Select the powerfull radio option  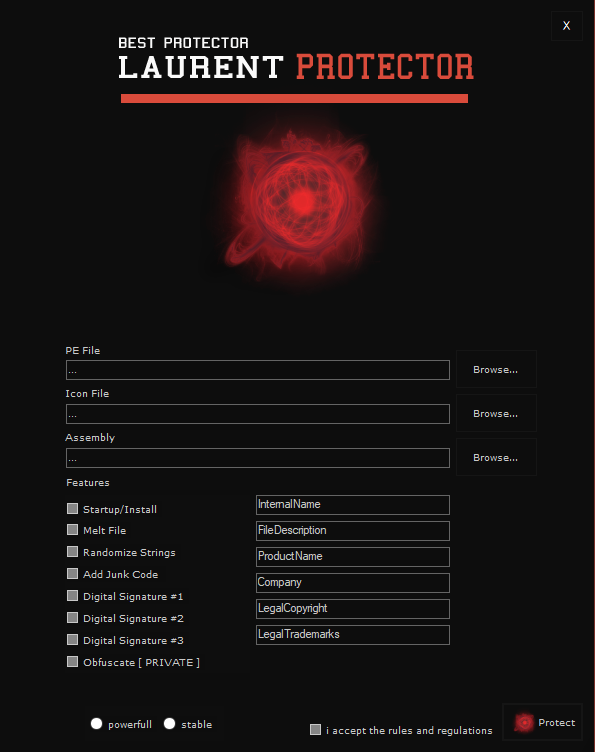point(96,724)
